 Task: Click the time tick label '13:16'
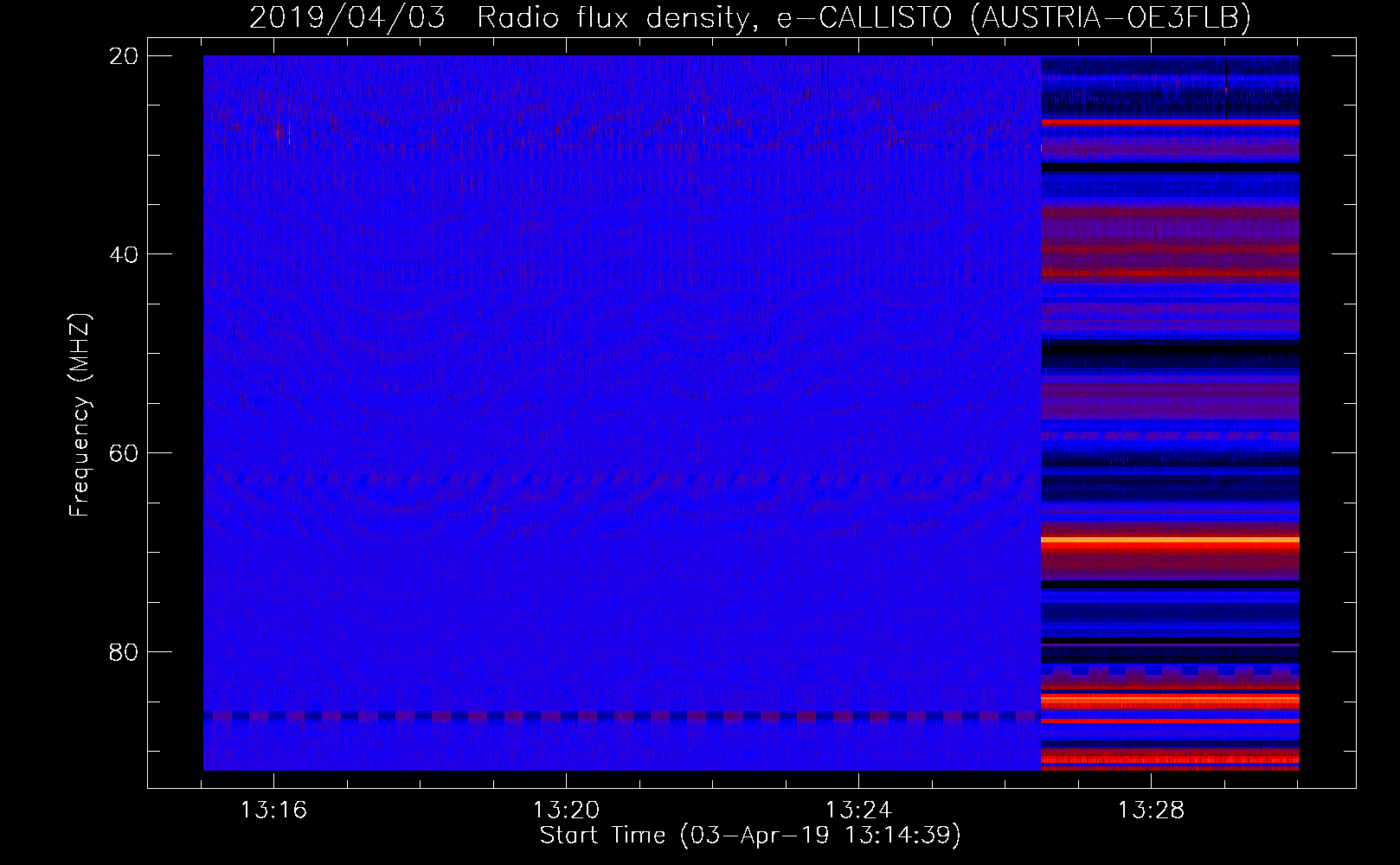coord(274,811)
